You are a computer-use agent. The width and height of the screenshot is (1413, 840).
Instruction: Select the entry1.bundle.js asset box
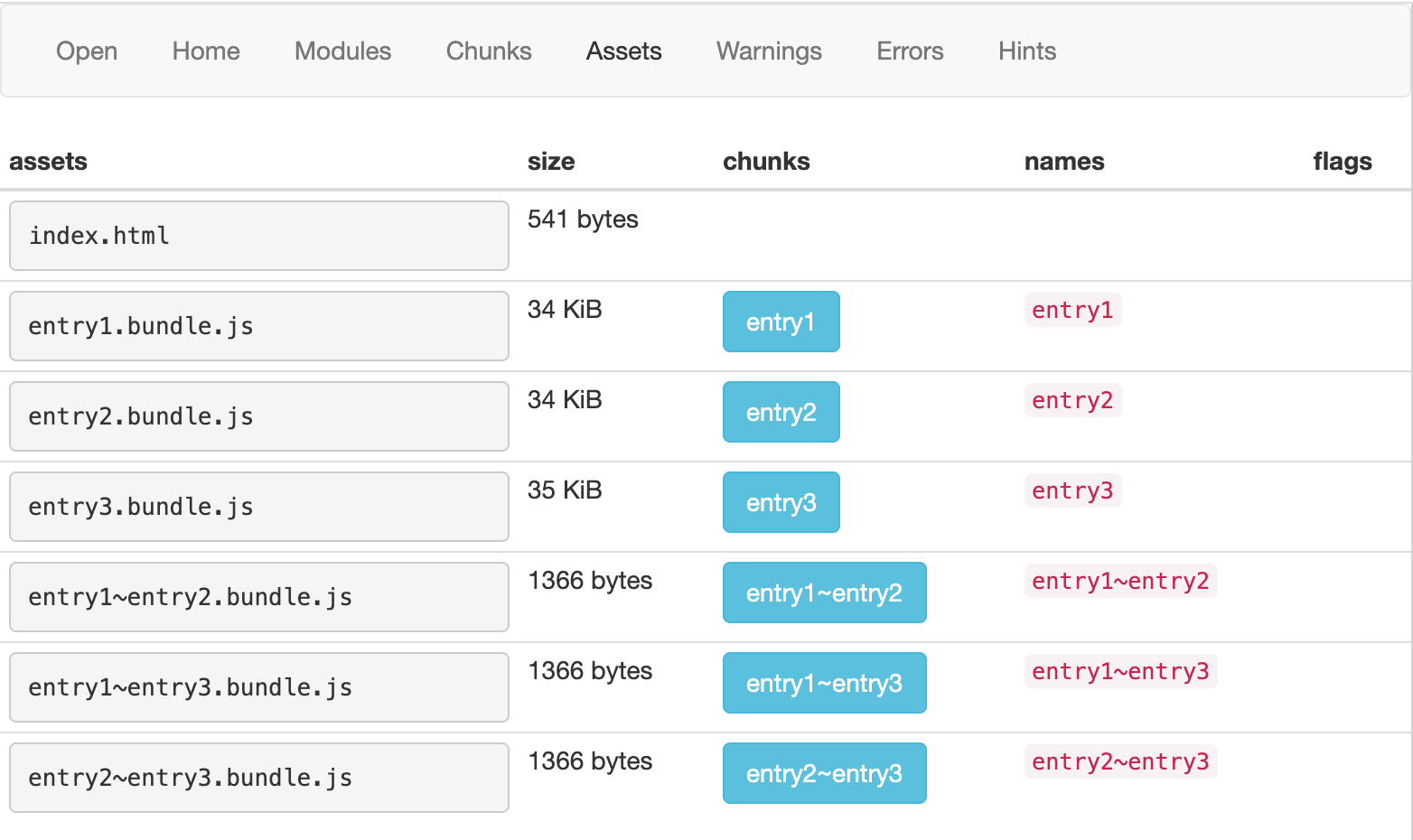258,326
